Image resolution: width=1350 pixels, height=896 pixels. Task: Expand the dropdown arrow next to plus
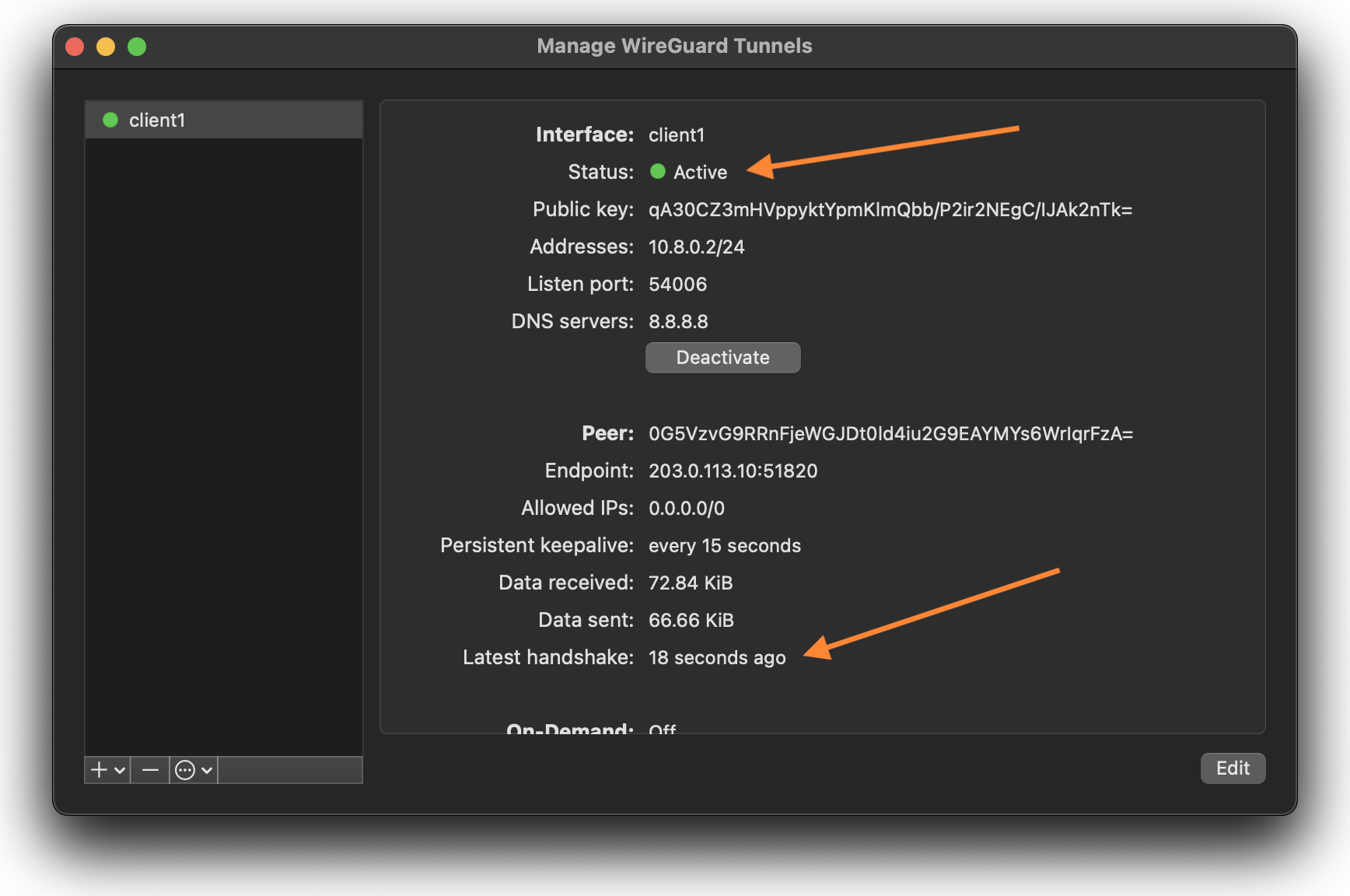[x=120, y=770]
